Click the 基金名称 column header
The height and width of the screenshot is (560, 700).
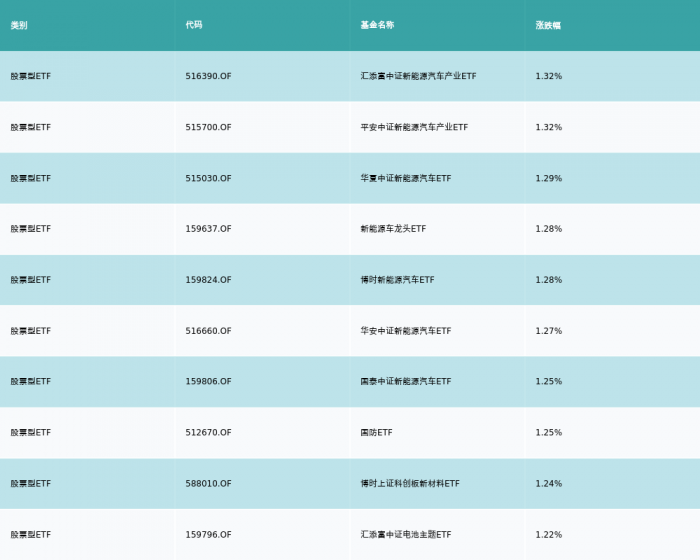click(x=377, y=25)
